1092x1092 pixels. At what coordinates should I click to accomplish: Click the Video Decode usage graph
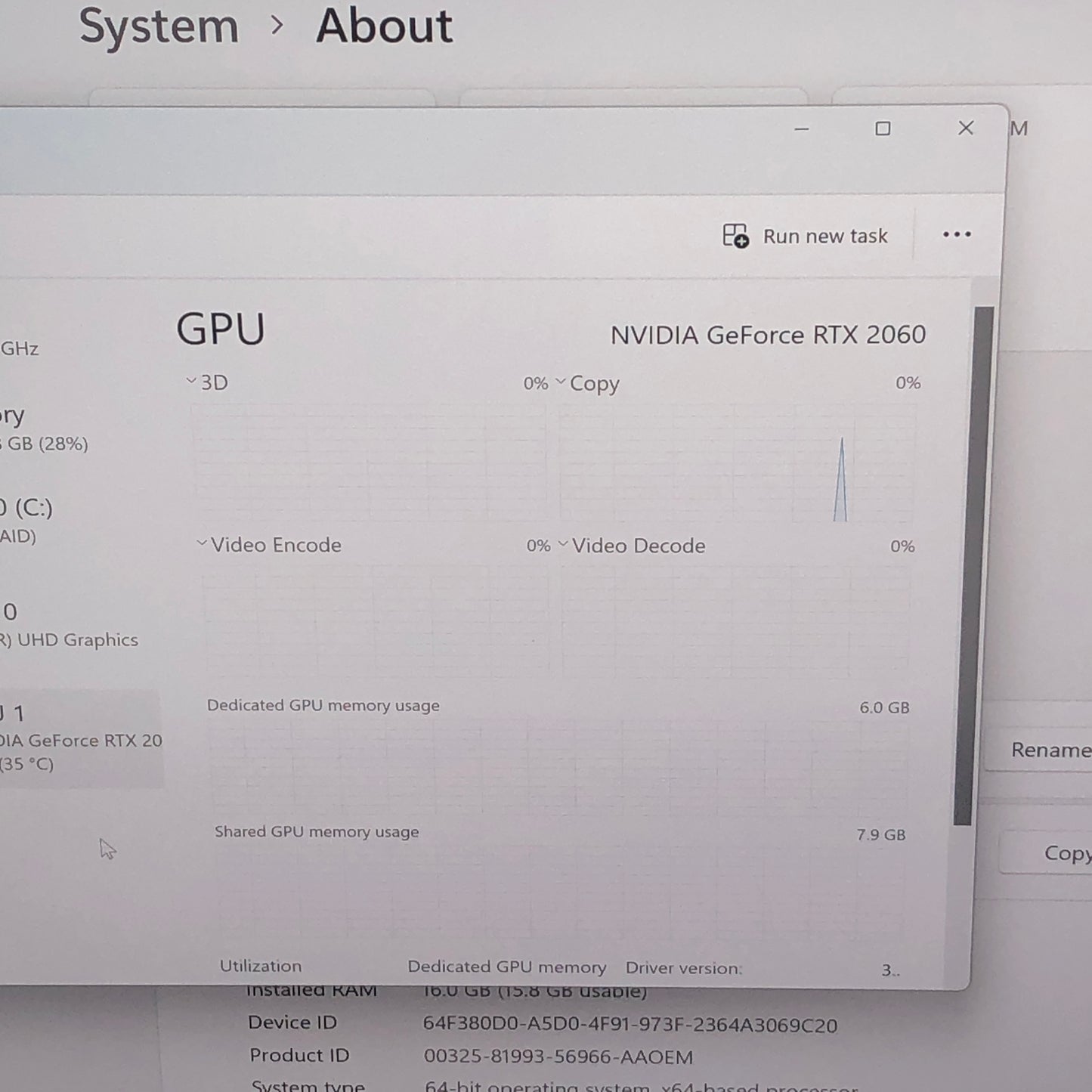735,622
